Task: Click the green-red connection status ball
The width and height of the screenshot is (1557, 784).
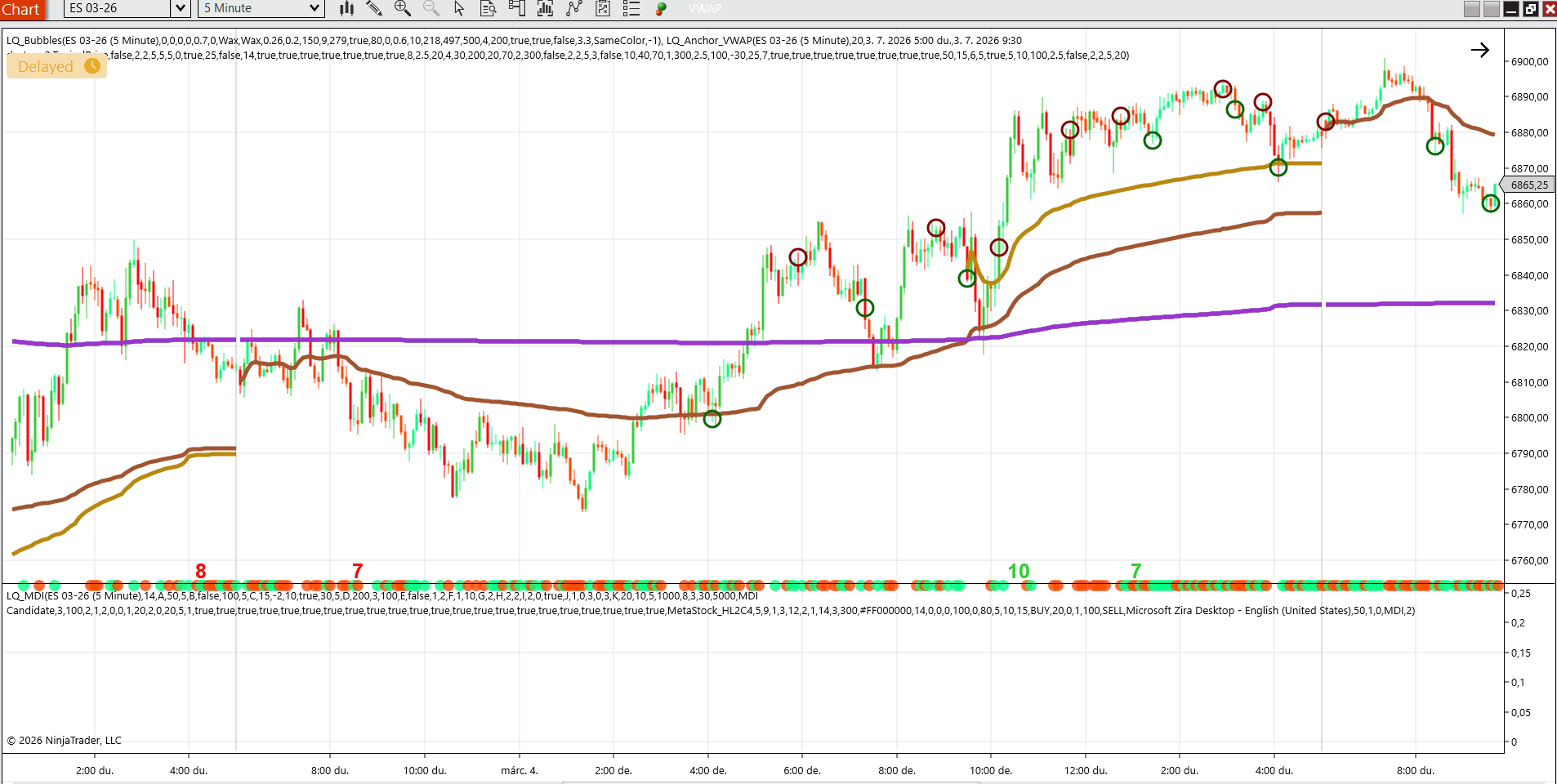Action: (x=661, y=8)
